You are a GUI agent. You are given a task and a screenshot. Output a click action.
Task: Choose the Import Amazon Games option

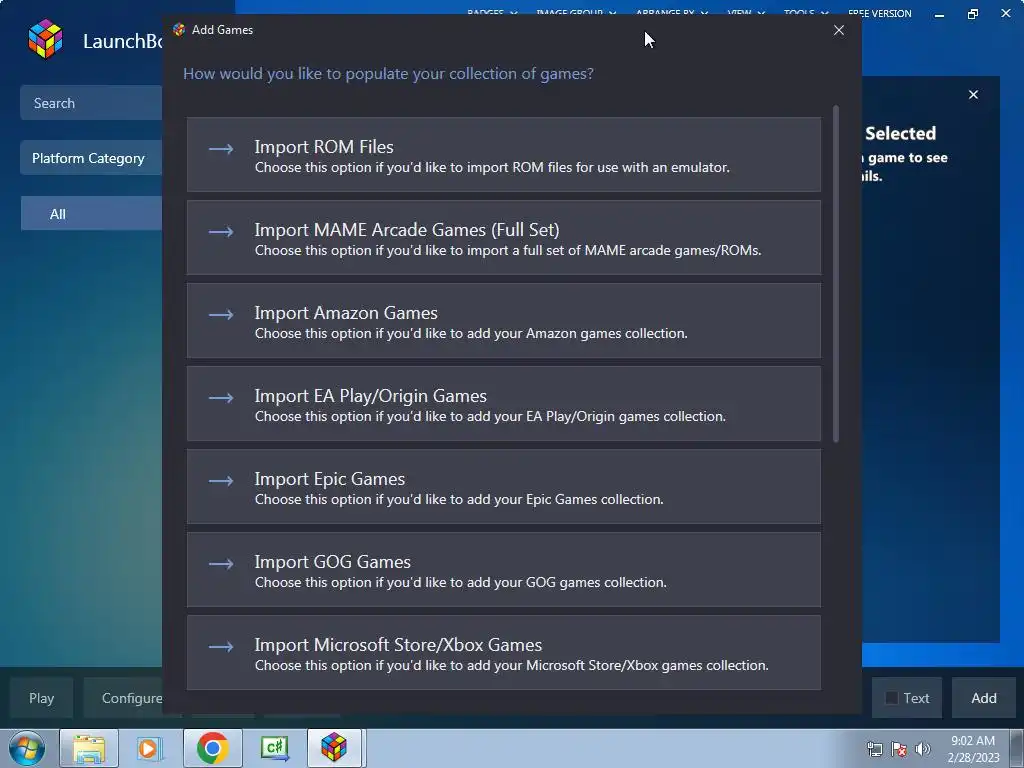504,321
